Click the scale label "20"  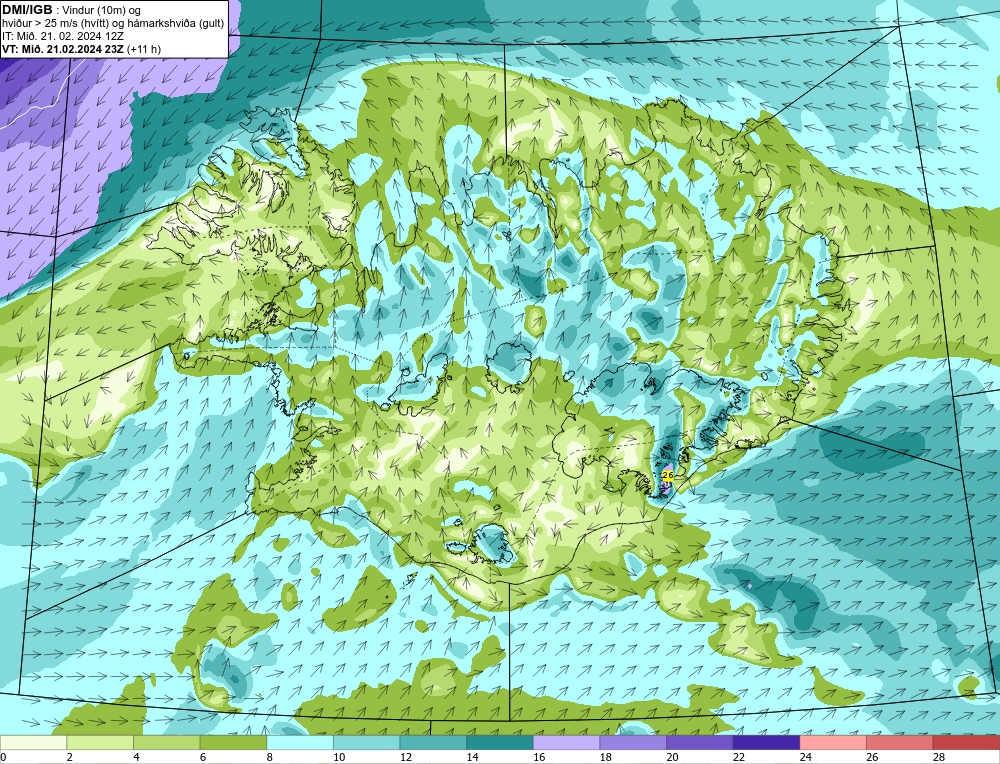[x=672, y=757]
